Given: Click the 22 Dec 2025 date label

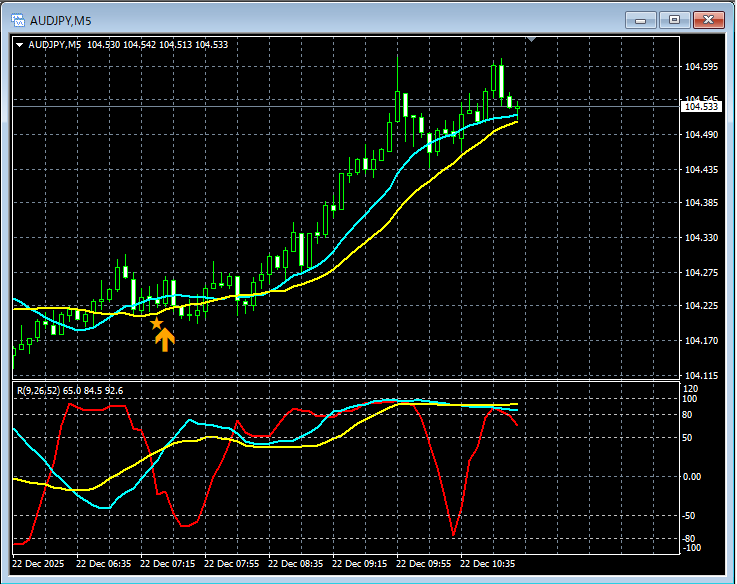Looking at the screenshot, I should coord(42,564).
